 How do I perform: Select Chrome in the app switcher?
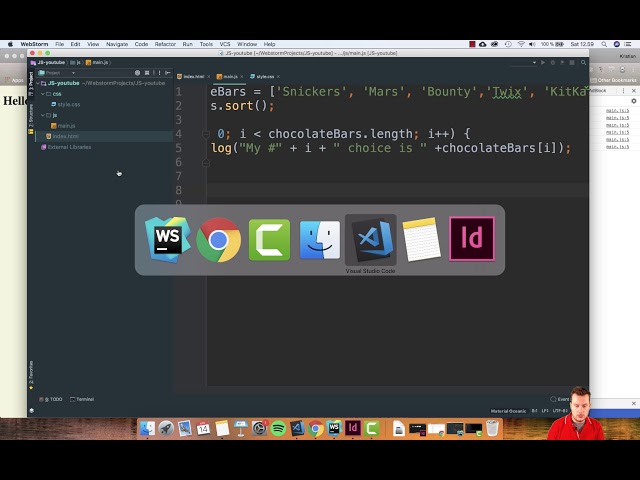pyautogui.click(x=218, y=240)
